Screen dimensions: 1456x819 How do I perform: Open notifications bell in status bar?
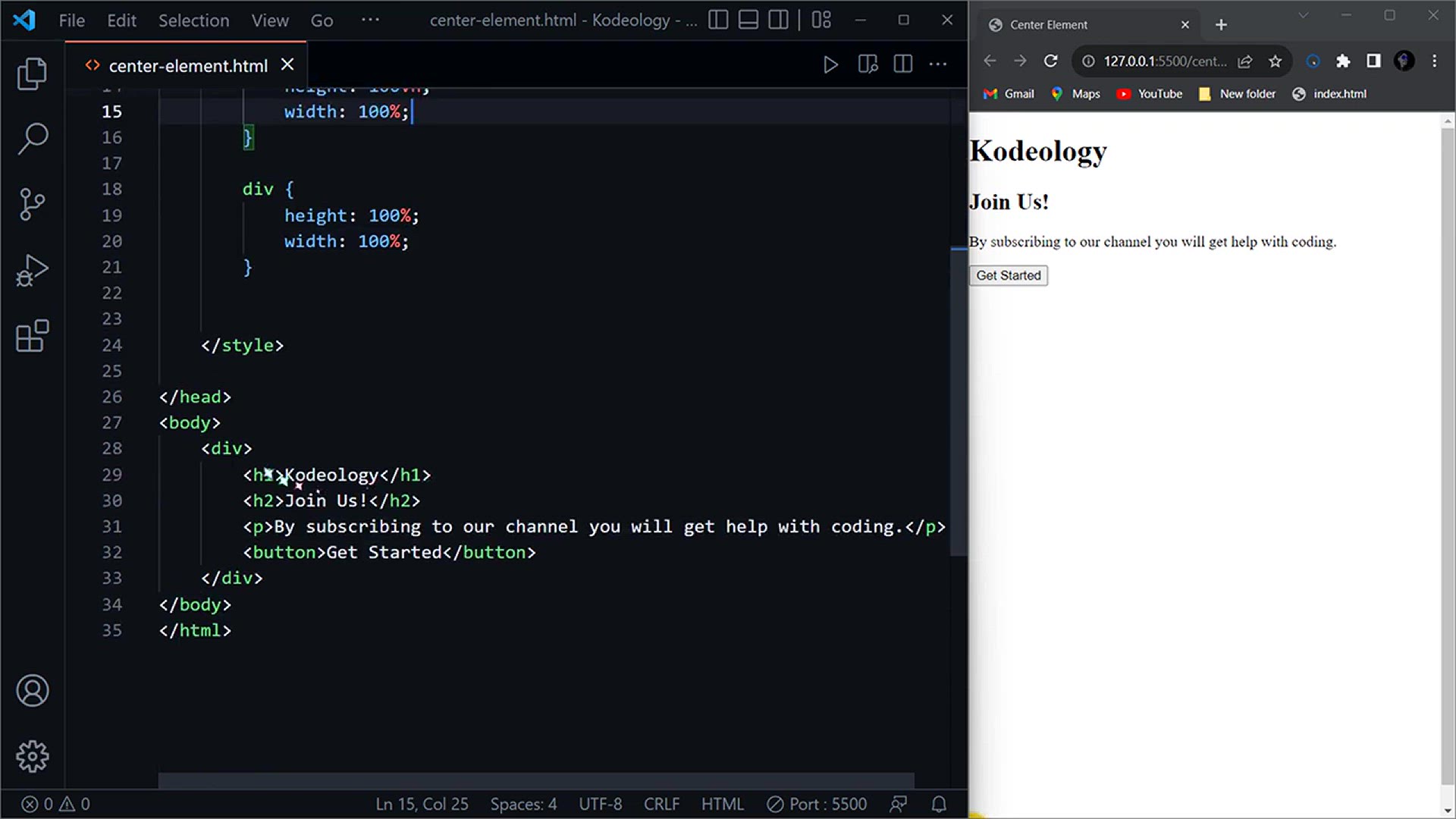(x=939, y=804)
